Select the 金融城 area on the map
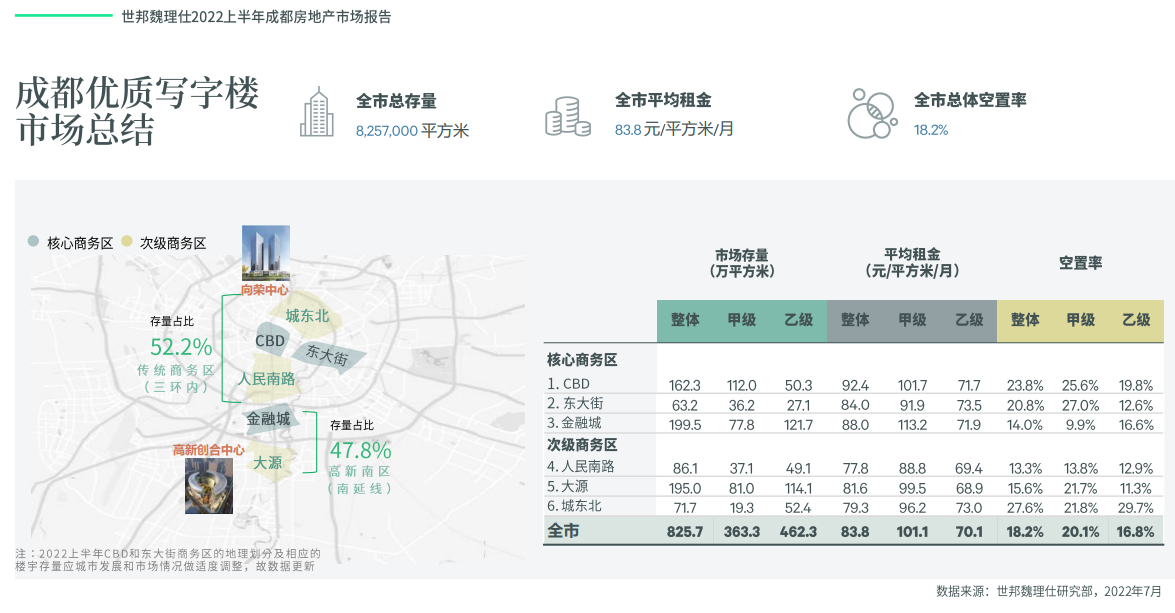The image size is (1175, 613). pos(268,419)
